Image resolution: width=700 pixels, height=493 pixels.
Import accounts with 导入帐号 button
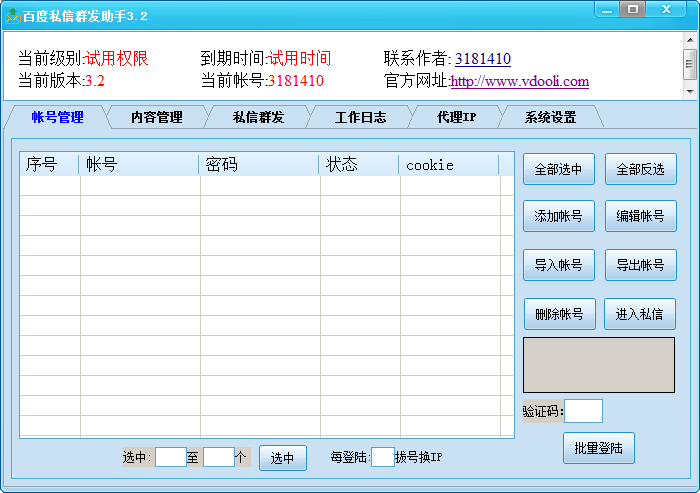click(x=558, y=265)
